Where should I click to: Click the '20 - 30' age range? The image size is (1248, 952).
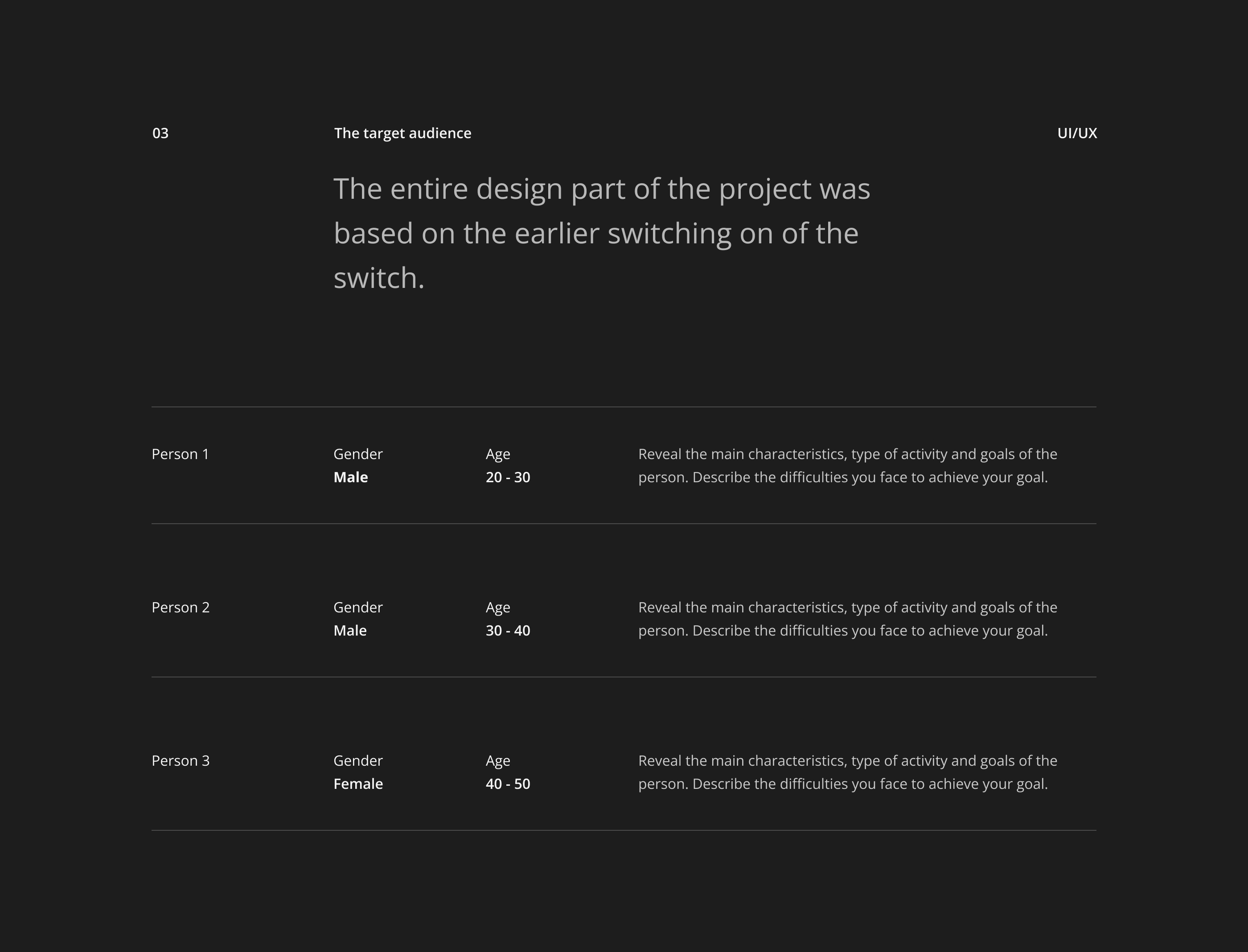click(x=508, y=477)
